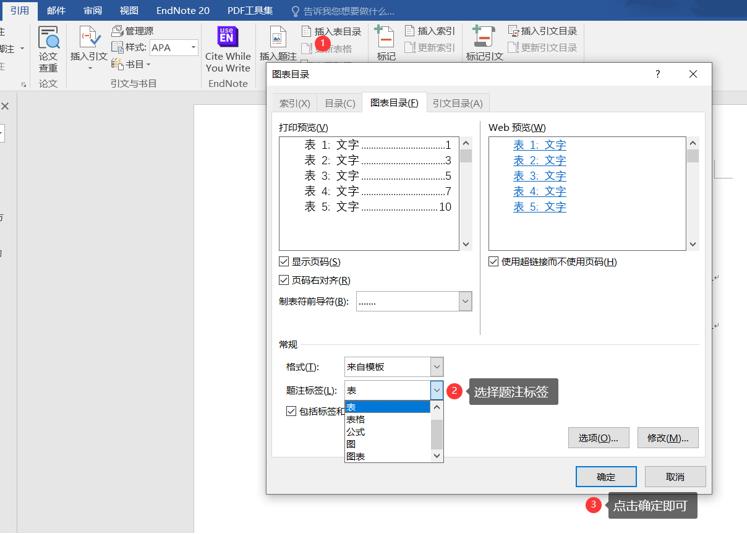Screen dimensions: 747x534
Task: Click 插入表目录 in ribbon
Action: pyautogui.click(x=332, y=31)
